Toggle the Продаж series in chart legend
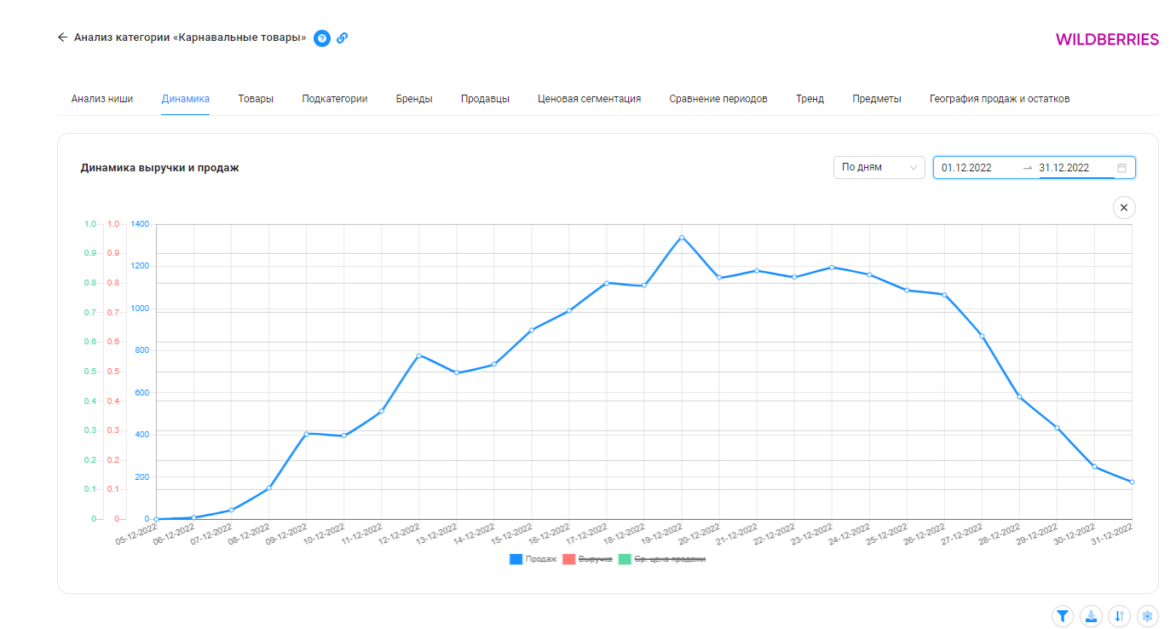This screenshot has width=1176, height=629. 533,559
